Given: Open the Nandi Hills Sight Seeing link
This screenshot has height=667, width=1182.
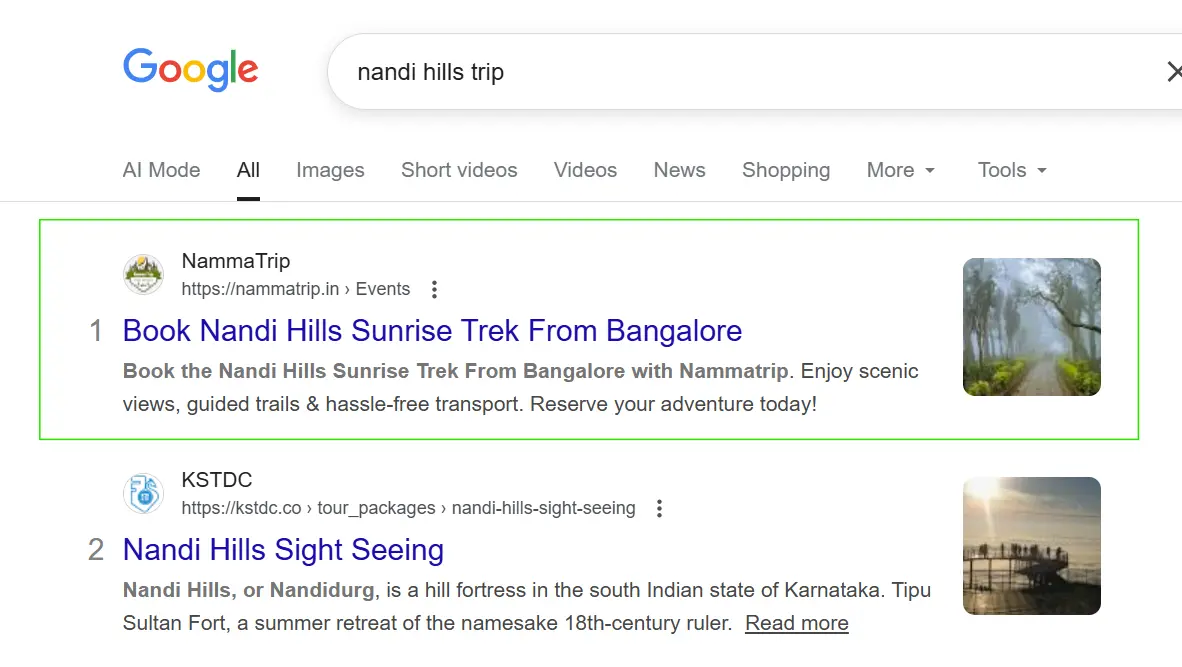Looking at the screenshot, I should tap(283, 550).
